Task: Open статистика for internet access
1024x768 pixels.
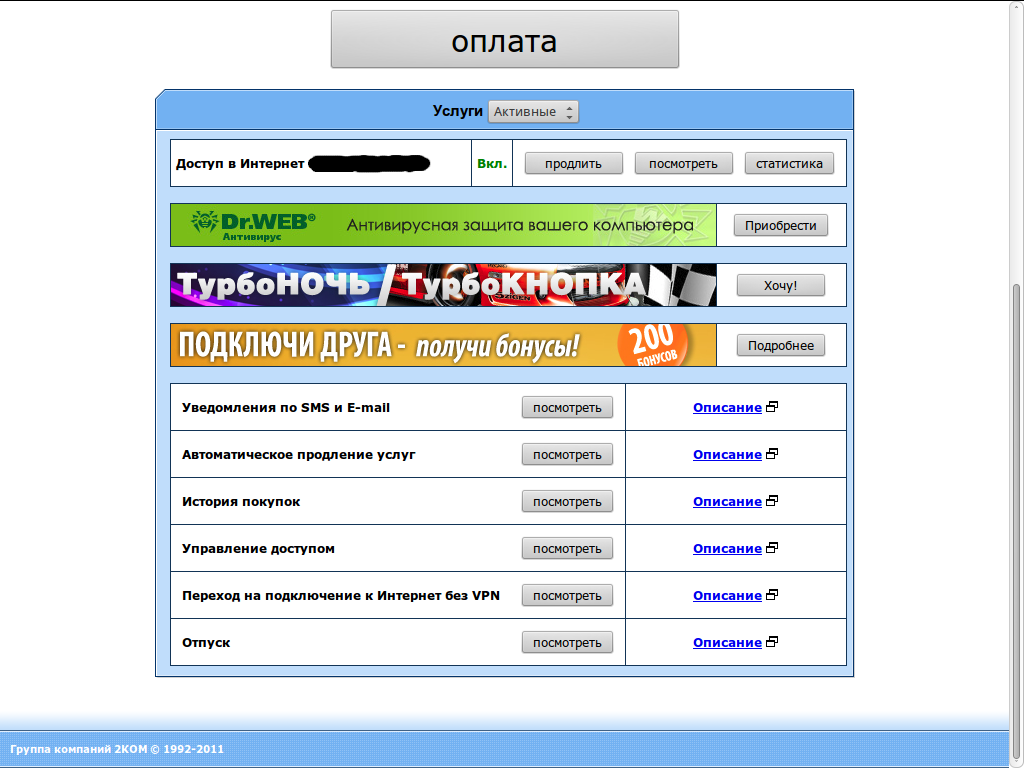Action: (789, 163)
